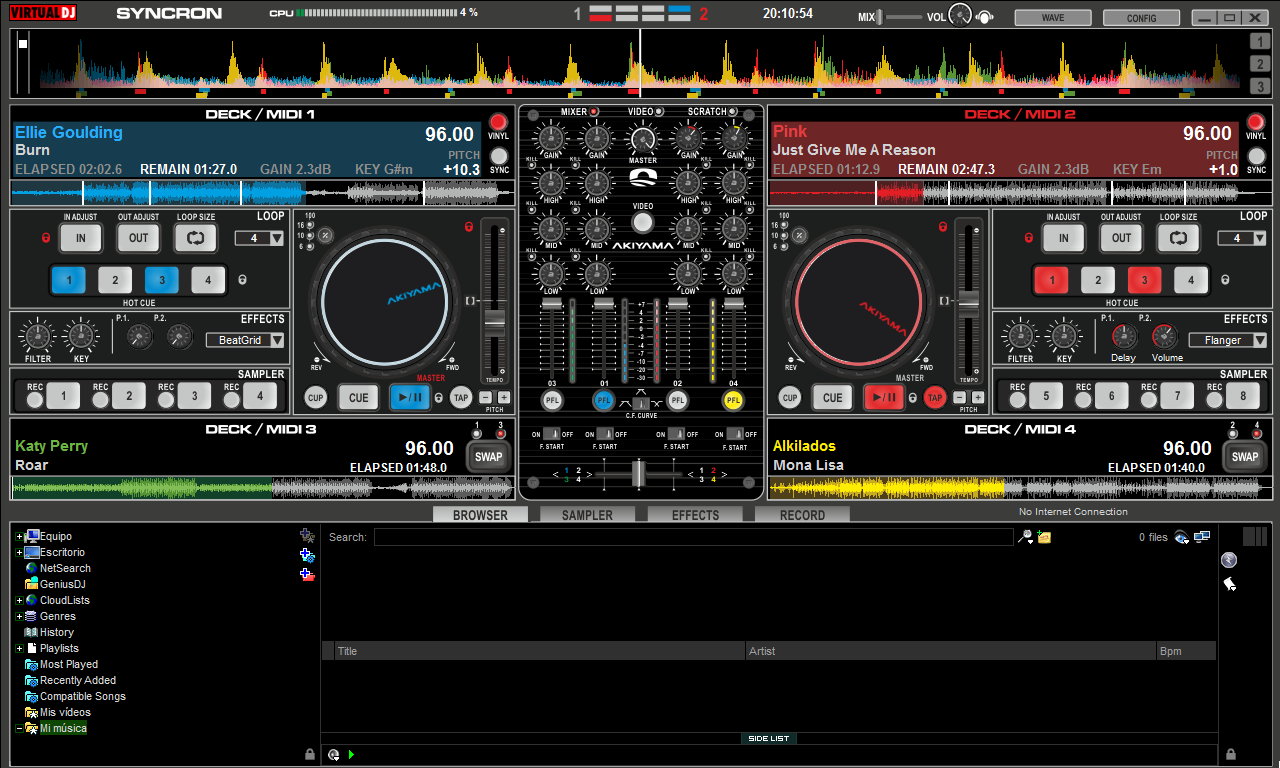Image resolution: width=1280 pixels, height=768 pixels.
Task: Click the pitch plus button on Deck 1
Action: (x=503, y=397)
